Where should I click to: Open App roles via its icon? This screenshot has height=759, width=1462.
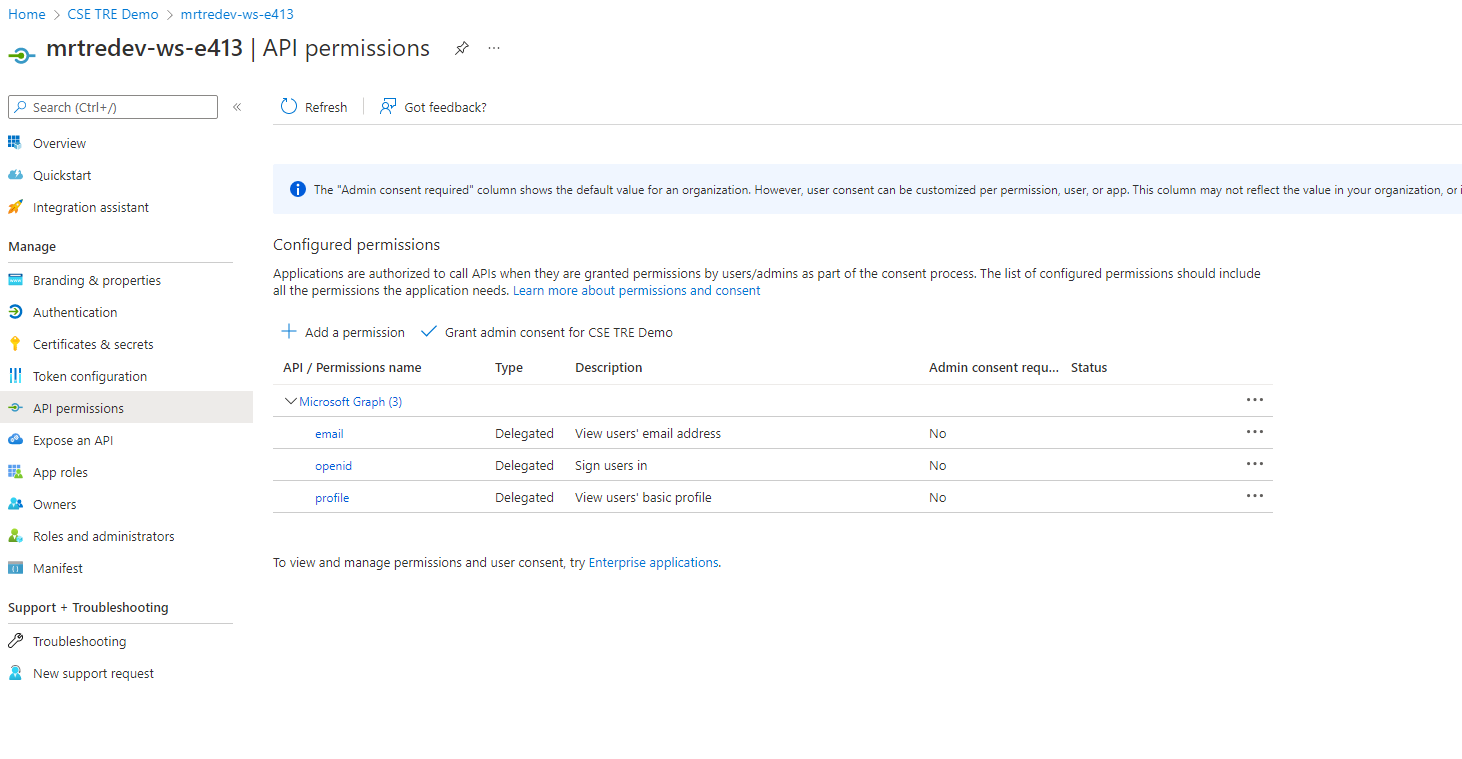pyautogui.click(x=15, y=471)
